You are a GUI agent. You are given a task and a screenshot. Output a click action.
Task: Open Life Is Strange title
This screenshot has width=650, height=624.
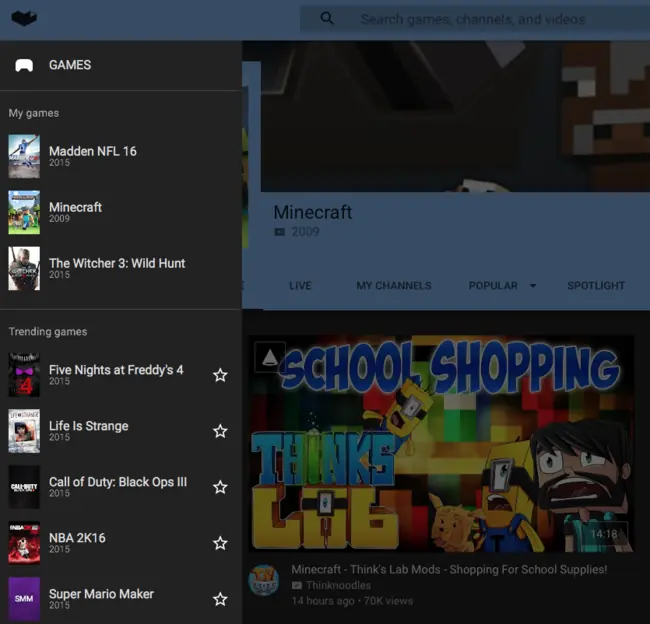[89, 426]
